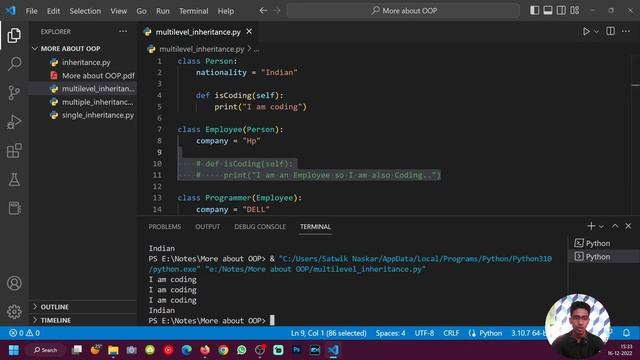
Task: Show errors and warnings in status bar
Action: click(24, 333)
